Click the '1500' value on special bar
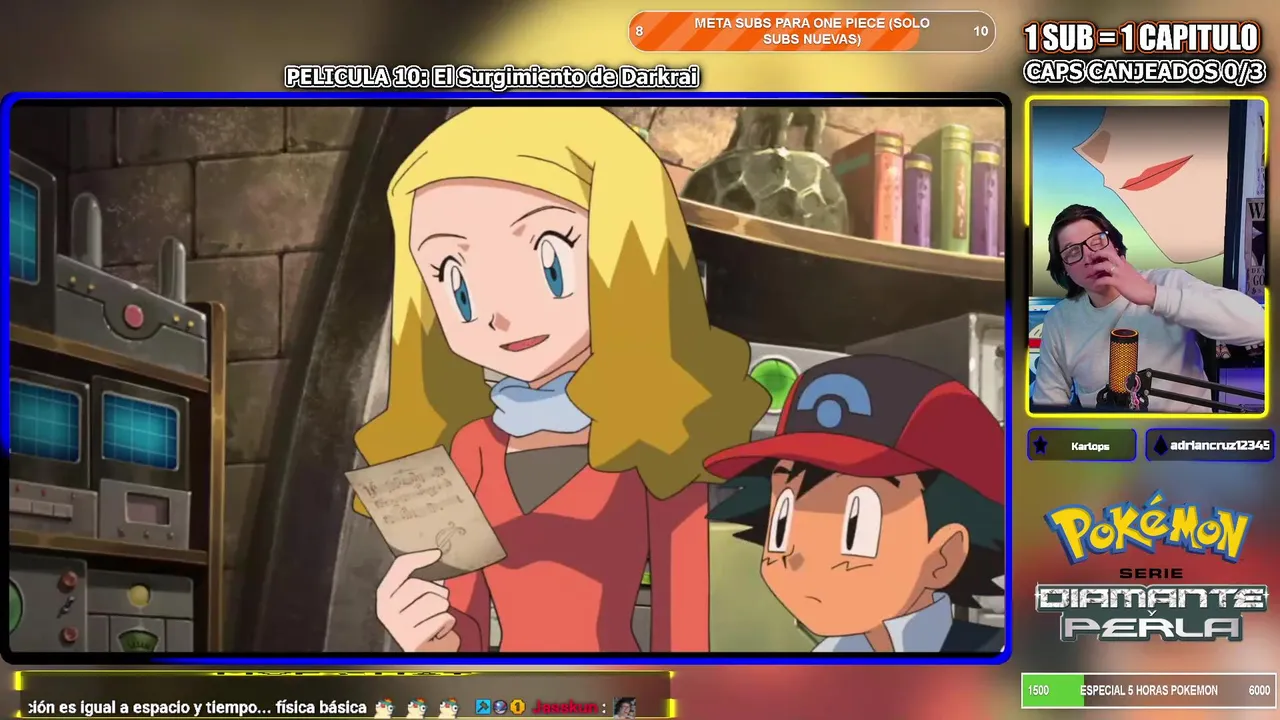Screen dimensions: 1280x720 point(1039,691)
